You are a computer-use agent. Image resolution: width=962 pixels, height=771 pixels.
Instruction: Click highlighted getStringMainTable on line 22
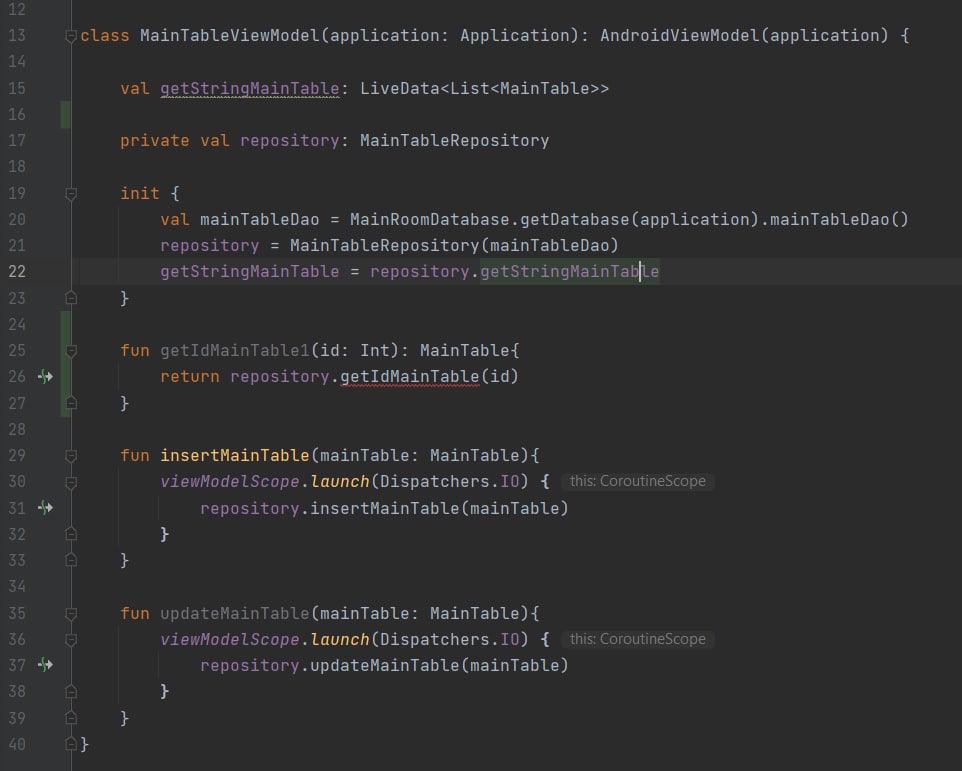(x=569, y=272)
